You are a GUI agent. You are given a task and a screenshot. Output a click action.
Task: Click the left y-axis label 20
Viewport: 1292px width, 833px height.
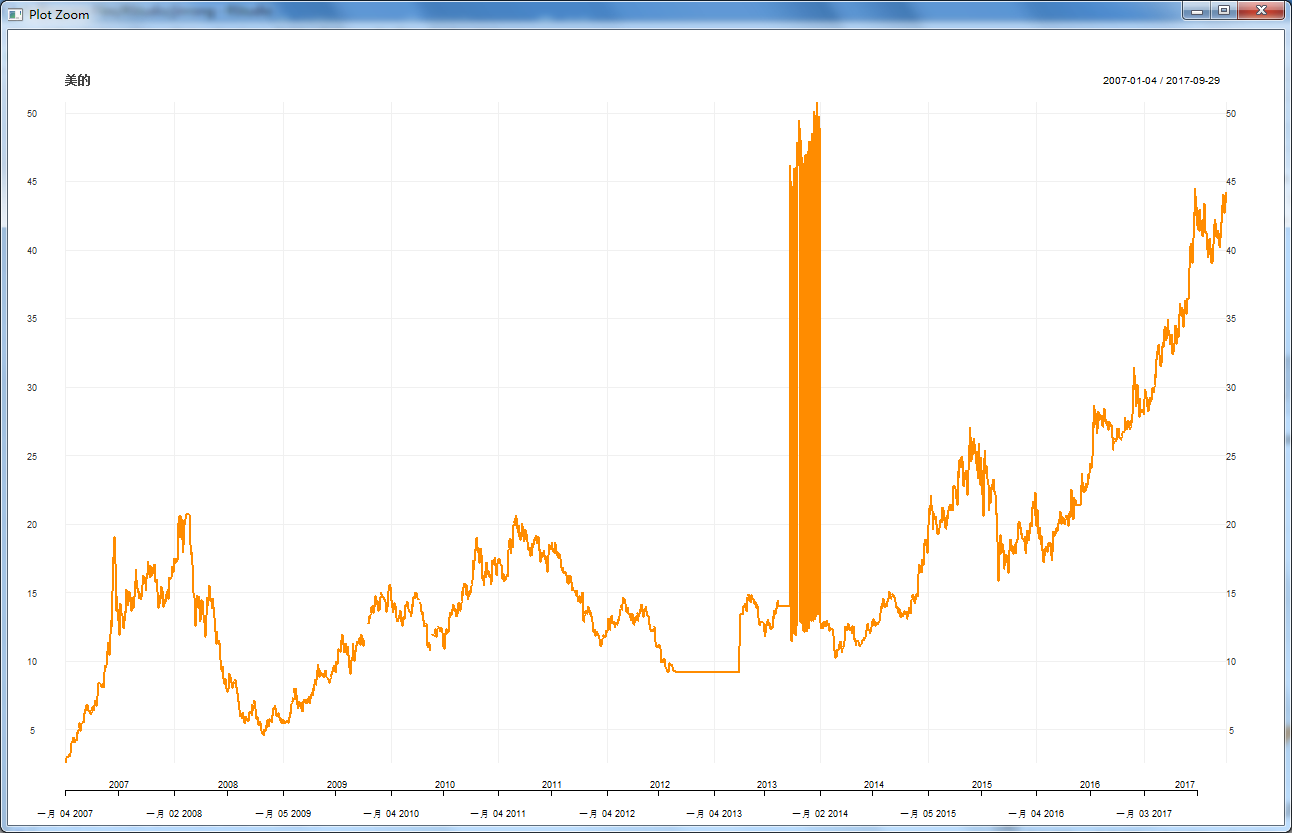(x=32, y=525)
